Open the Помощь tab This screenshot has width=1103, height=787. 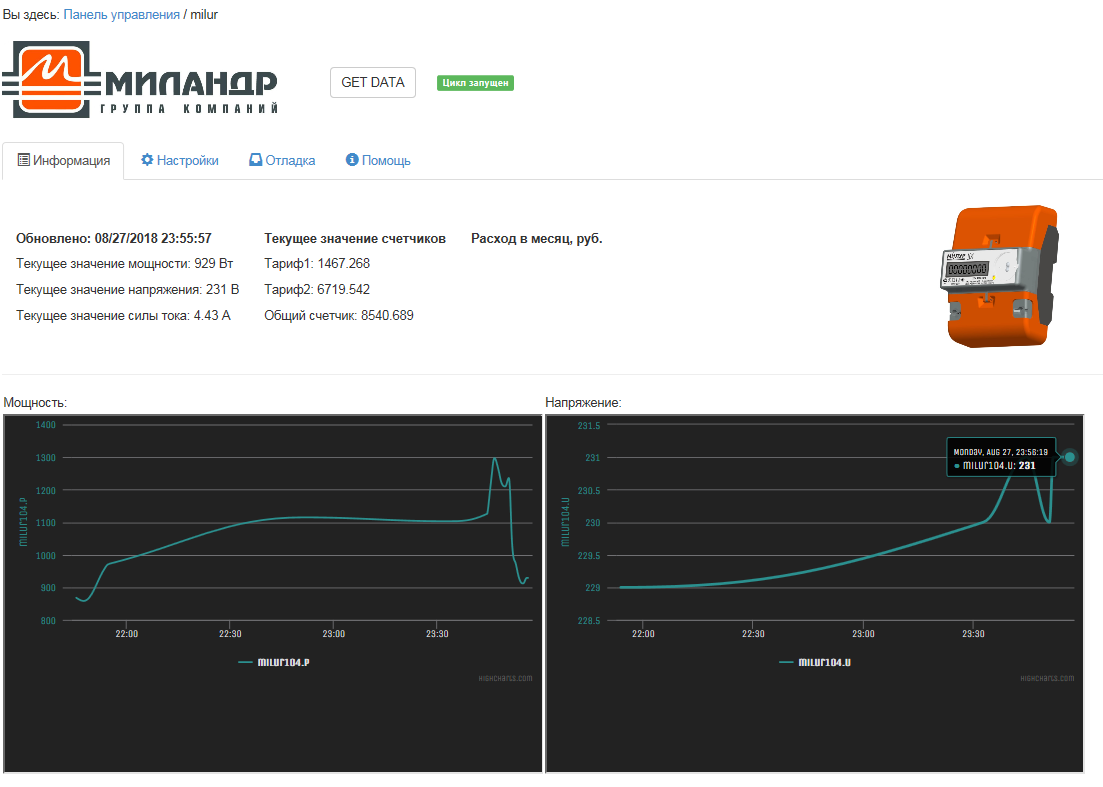point(378,160)
